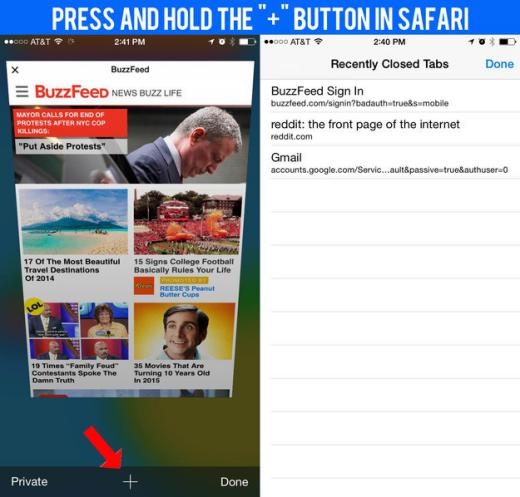Open 35 Movies Turning 10 article image
Viewport: 520px width, 497px height.
coord(184,331)
